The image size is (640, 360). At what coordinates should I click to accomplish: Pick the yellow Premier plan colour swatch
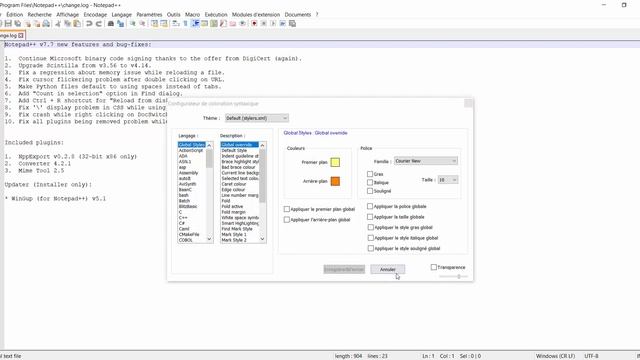click(x=335, y=162)
